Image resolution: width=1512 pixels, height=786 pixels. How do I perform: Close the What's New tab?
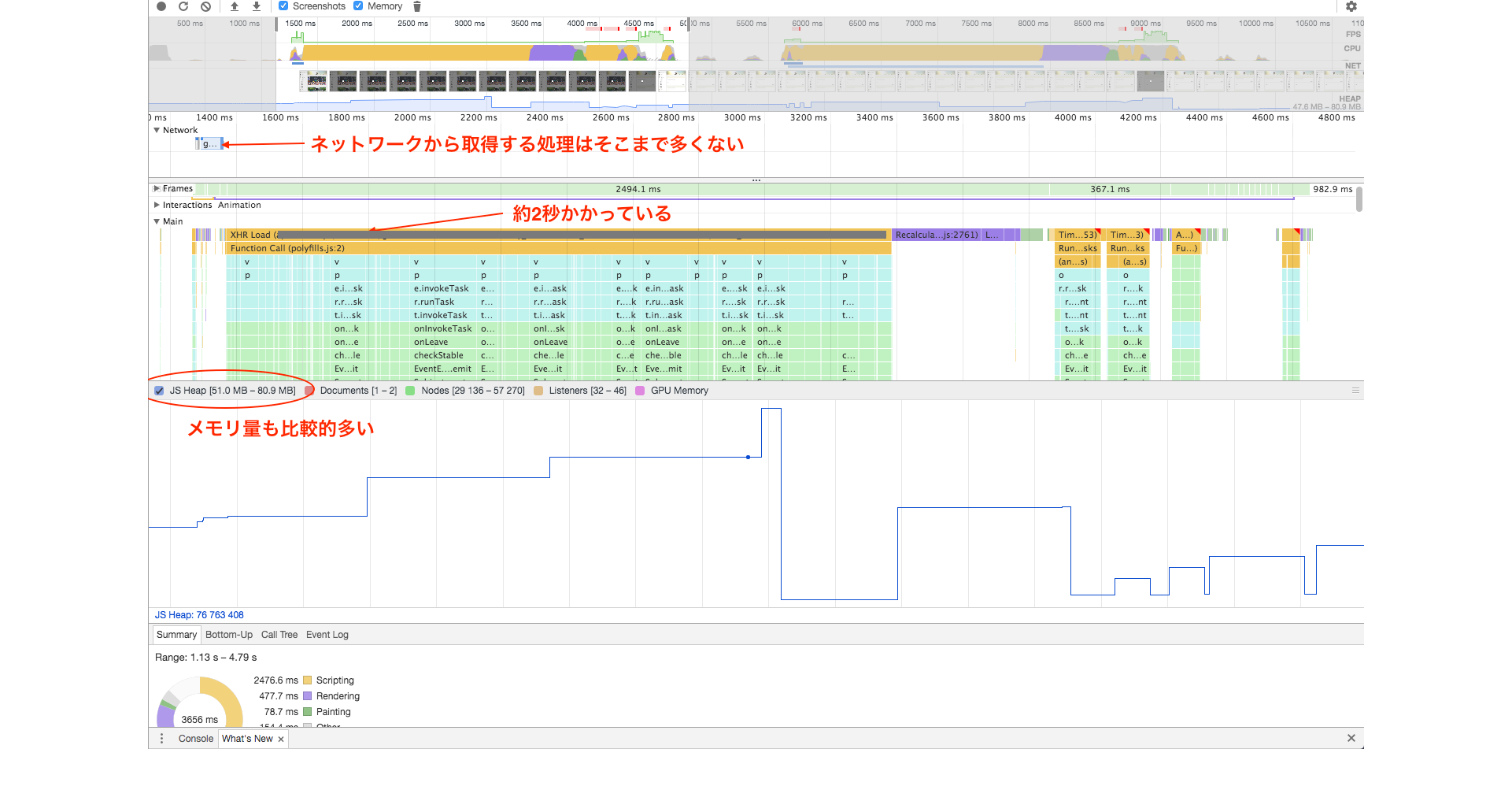[281, 740]
